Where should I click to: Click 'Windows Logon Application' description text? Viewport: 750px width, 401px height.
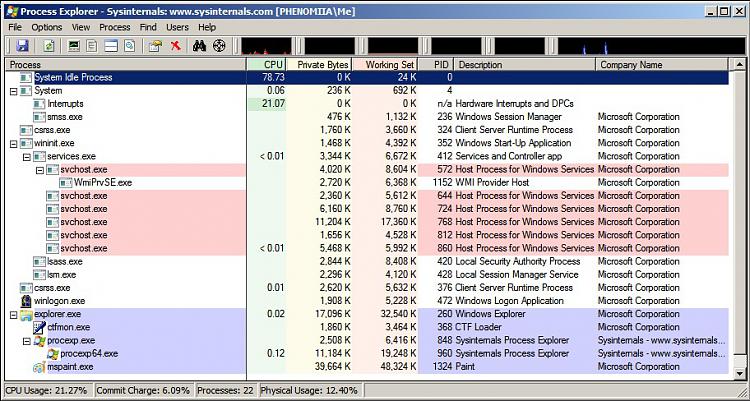click(509, 301)
